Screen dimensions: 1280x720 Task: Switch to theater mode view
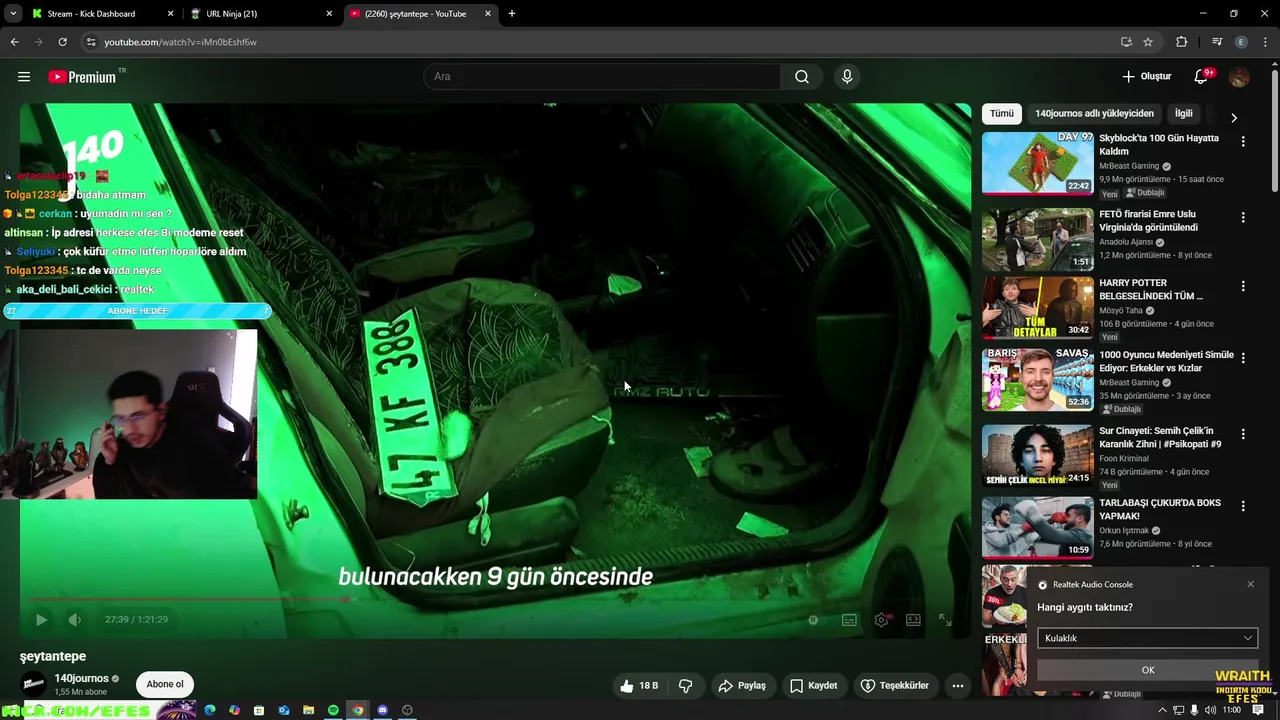(913, 620)
